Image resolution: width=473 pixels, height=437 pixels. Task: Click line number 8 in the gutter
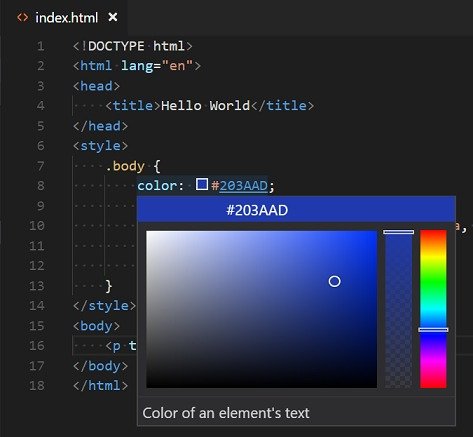click(x=40, y=186)
